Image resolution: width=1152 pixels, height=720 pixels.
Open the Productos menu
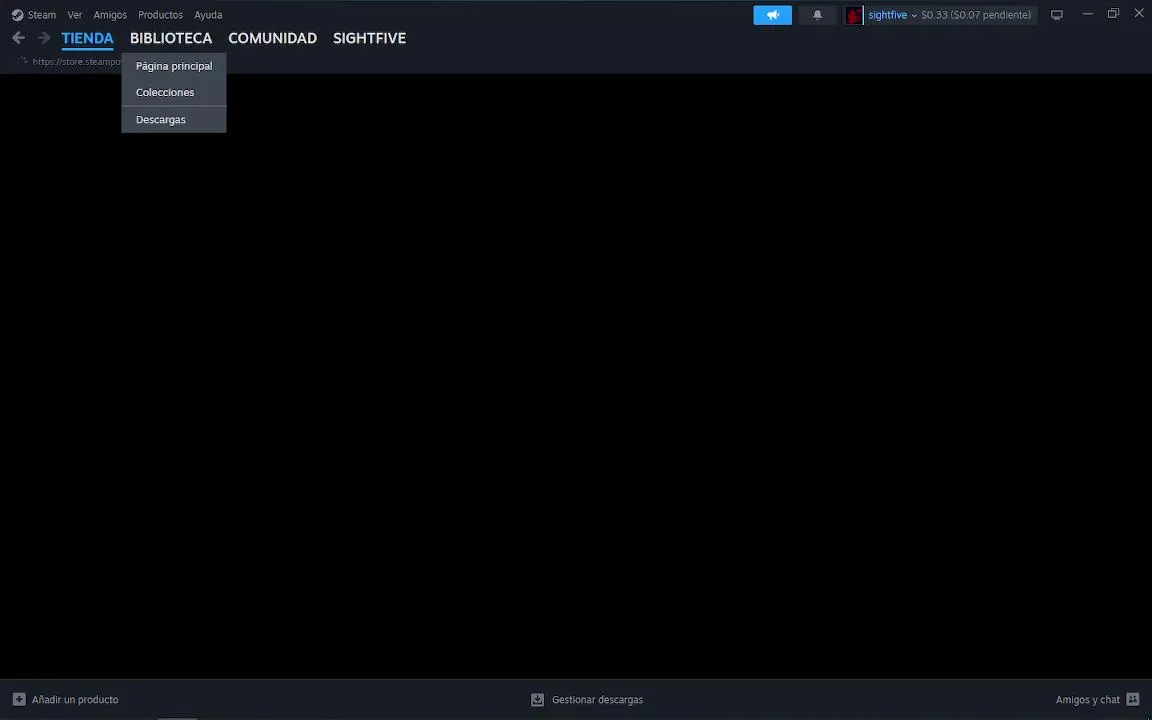(x=160, y=15)
